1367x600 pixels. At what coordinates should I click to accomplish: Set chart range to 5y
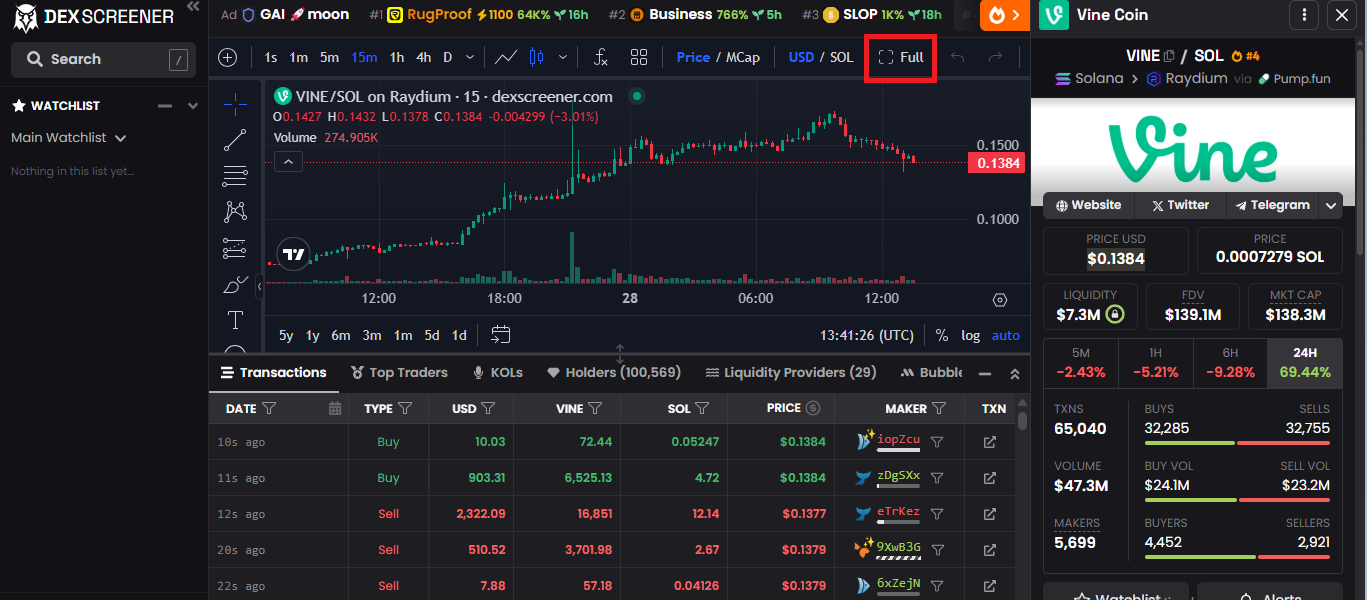coord(286,335)
